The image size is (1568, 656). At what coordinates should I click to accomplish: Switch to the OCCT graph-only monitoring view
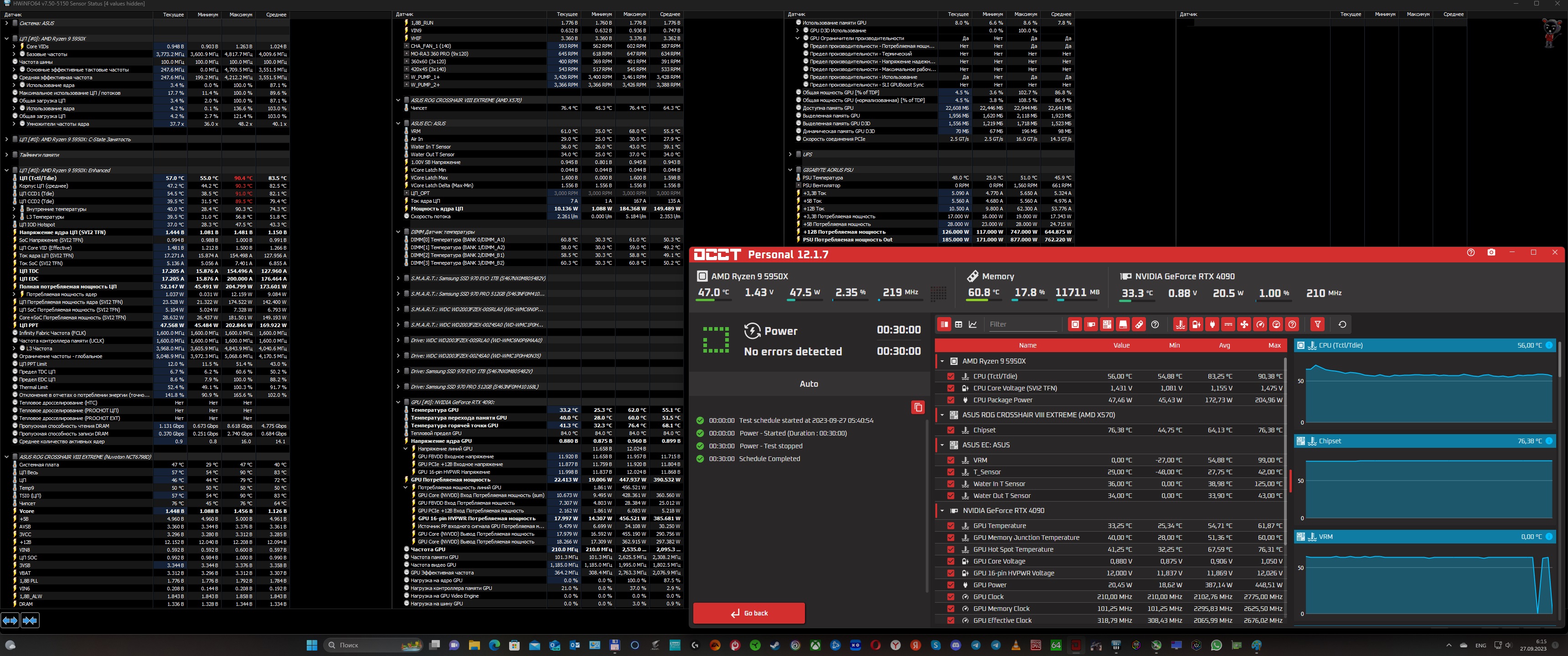pyautogui.click(x=973, y=324)
